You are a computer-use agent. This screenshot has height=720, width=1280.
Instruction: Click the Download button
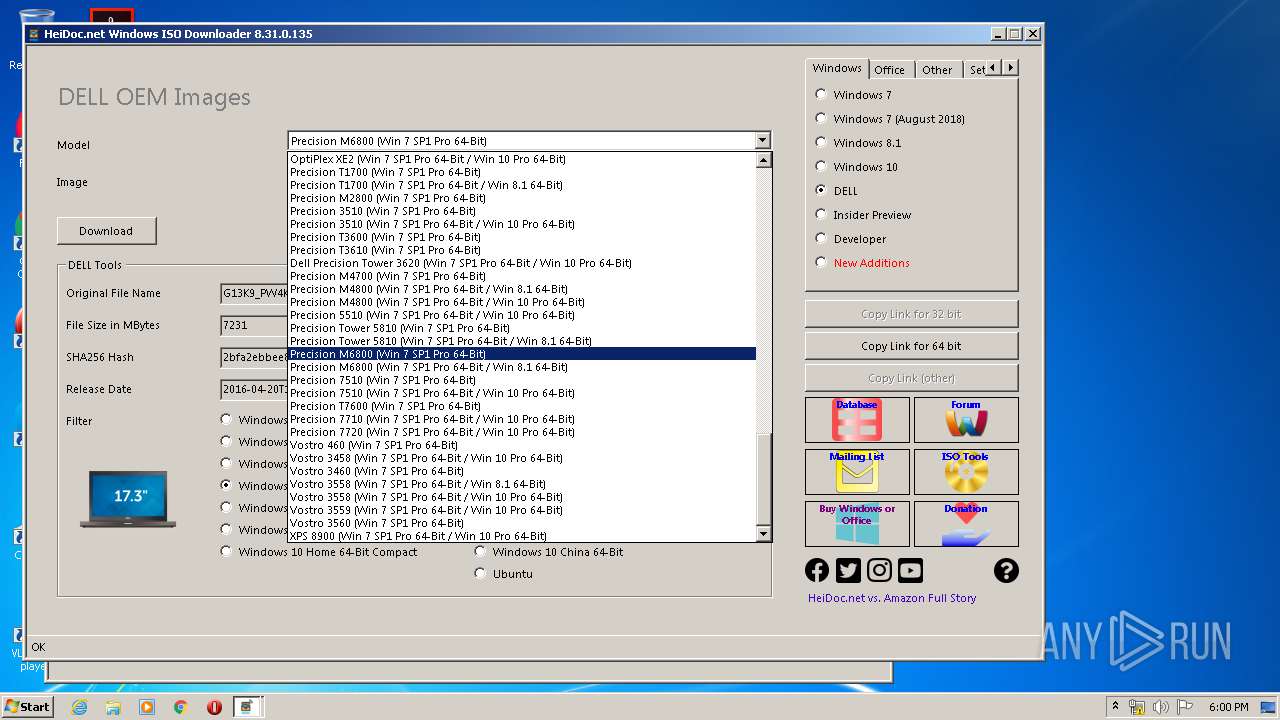(x=106, y=231)
